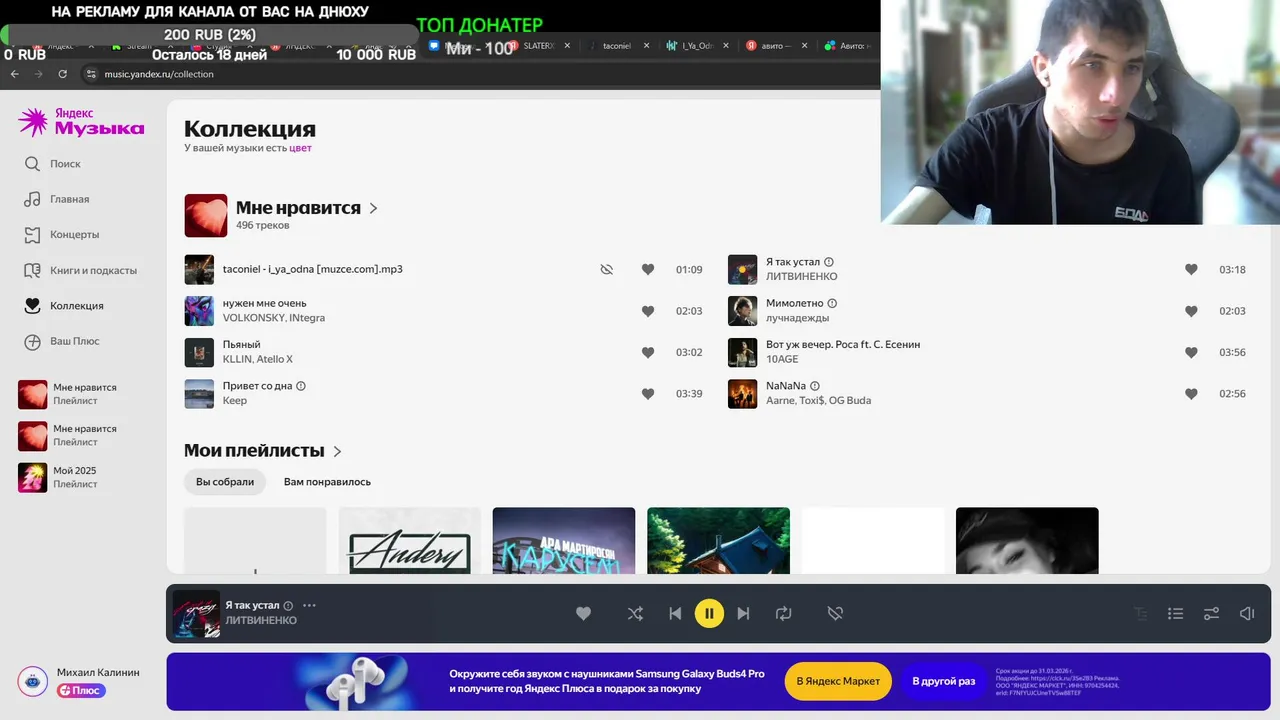Open Мой 2025 playlist in sidebar
The height and width of the screenshot is (720, 1280).
point(75,477)
